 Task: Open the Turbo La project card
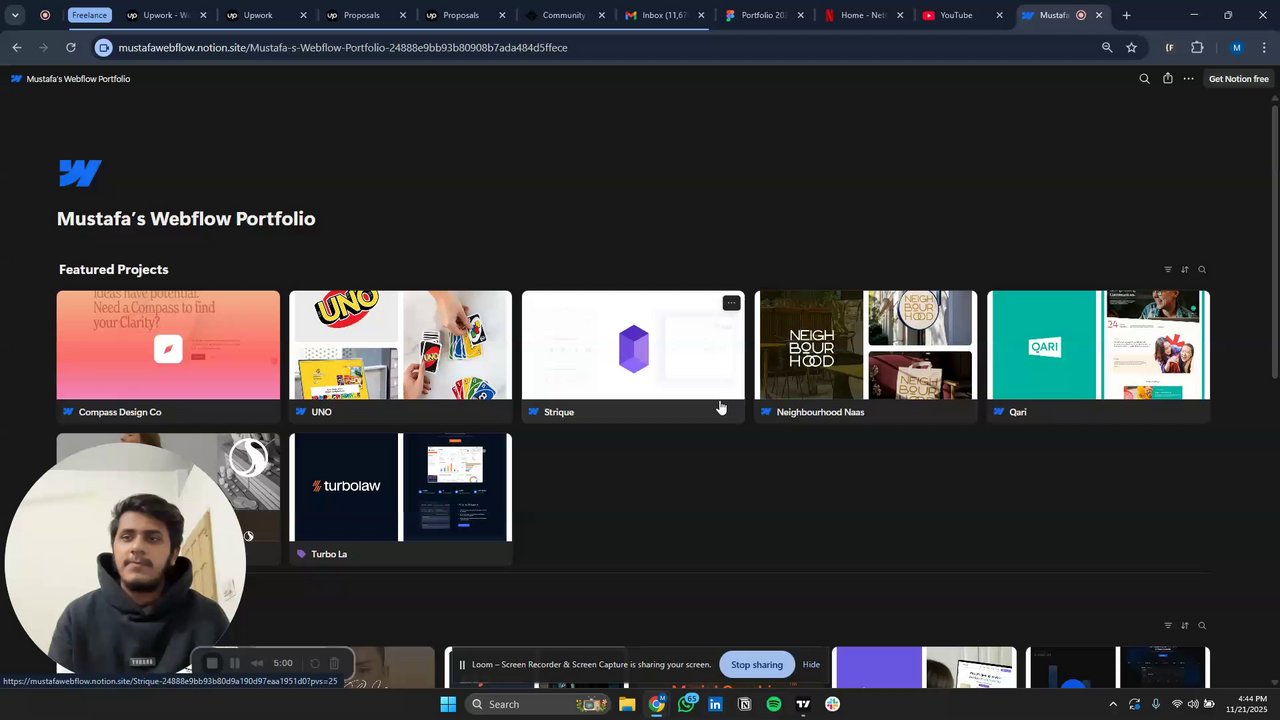click(400, 499)
